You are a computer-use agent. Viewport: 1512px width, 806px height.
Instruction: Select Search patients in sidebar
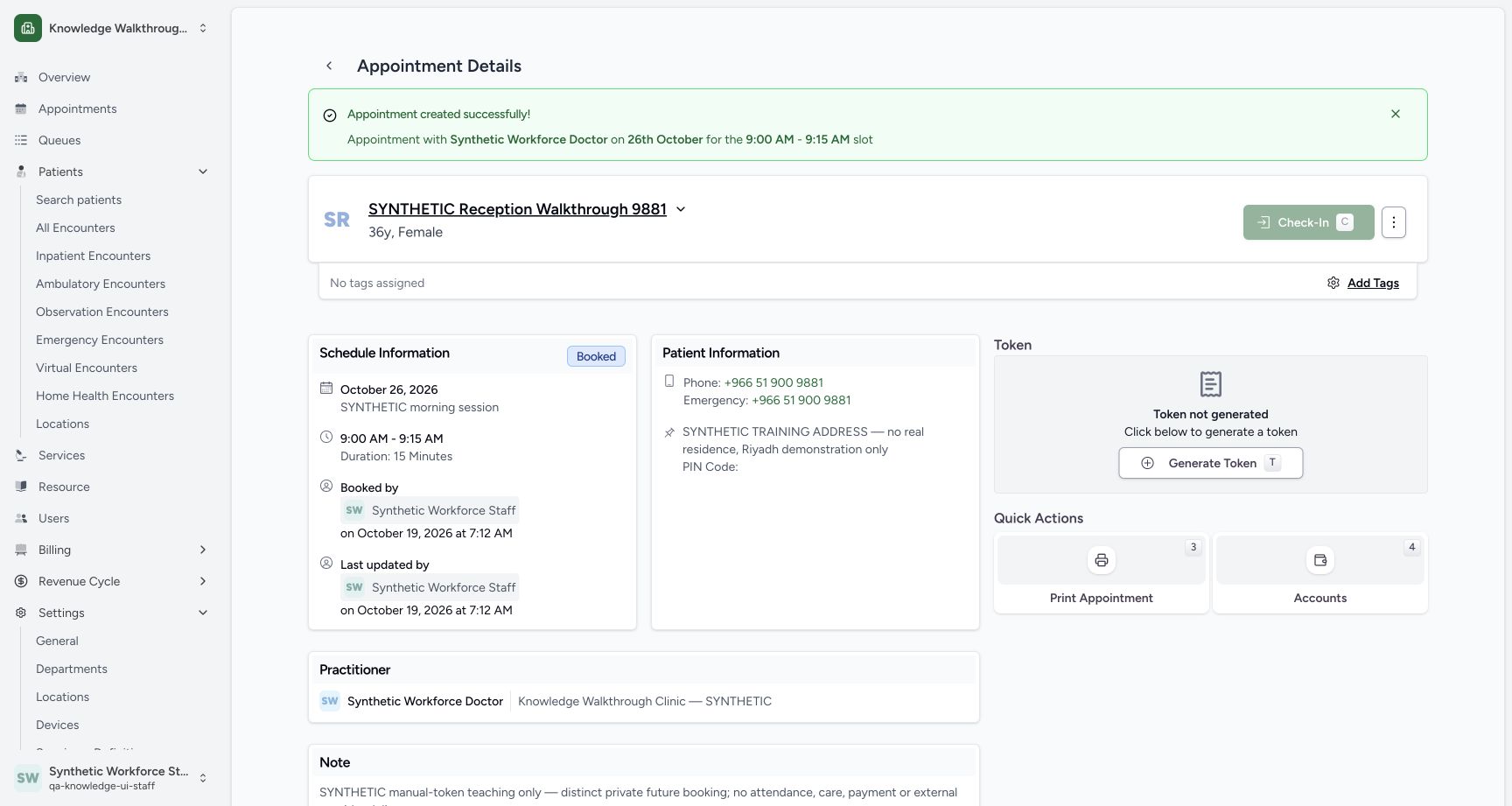pyautogui.click(x=79, y=200)
